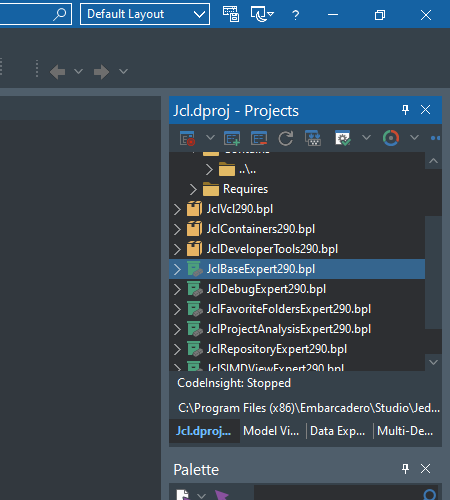The width and height of the screenshot is (450, 500).
Task: Click the colorful circle icon in Projects toolbar
Action: coord(391,138)
